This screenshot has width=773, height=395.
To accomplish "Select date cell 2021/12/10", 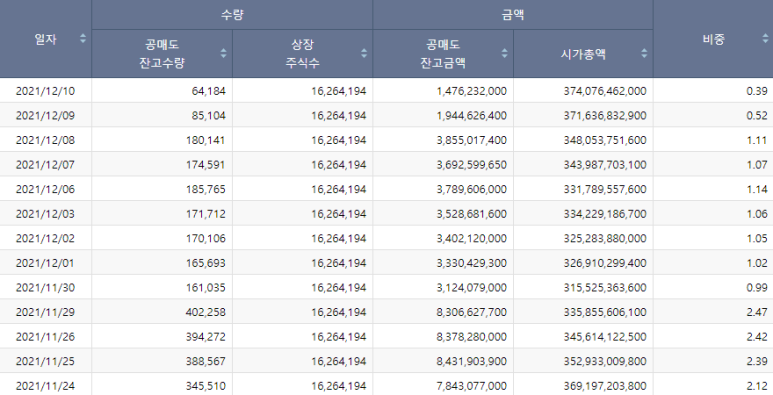I will pyautogui.click(x=45, y=91).
